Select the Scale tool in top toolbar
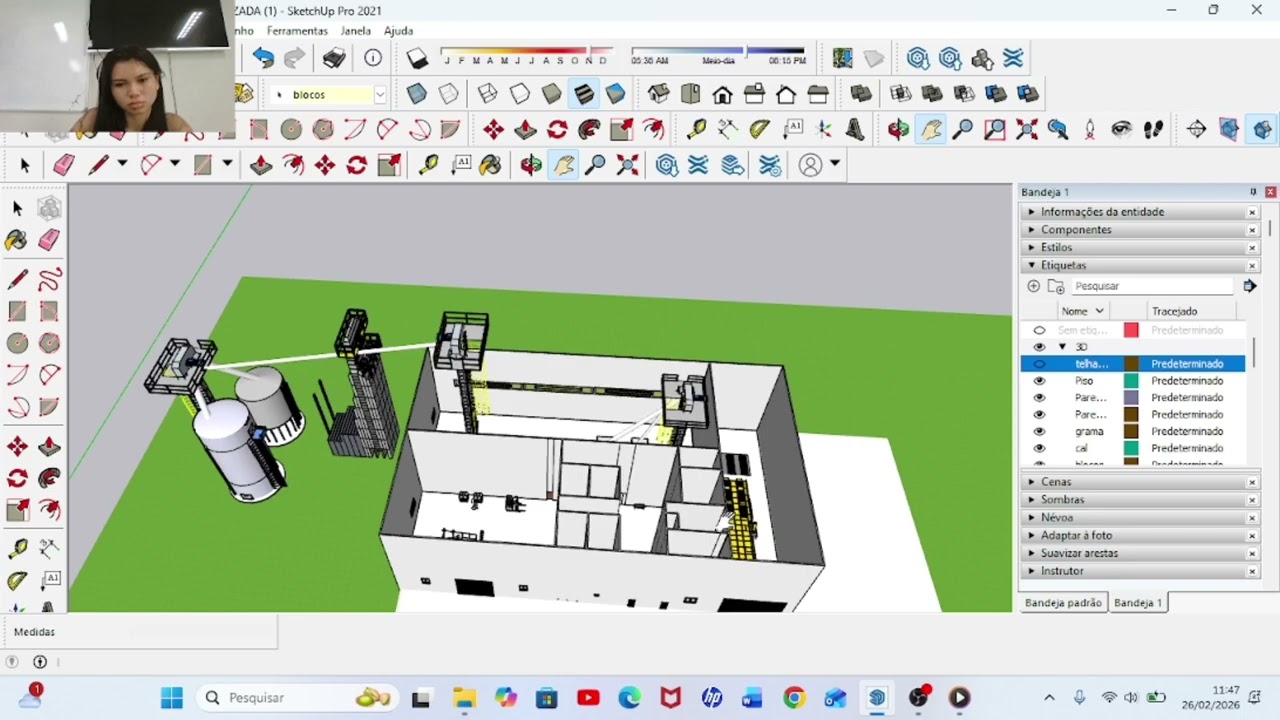The width and height of the screenshot is (1280, 720). pos(621,129)
